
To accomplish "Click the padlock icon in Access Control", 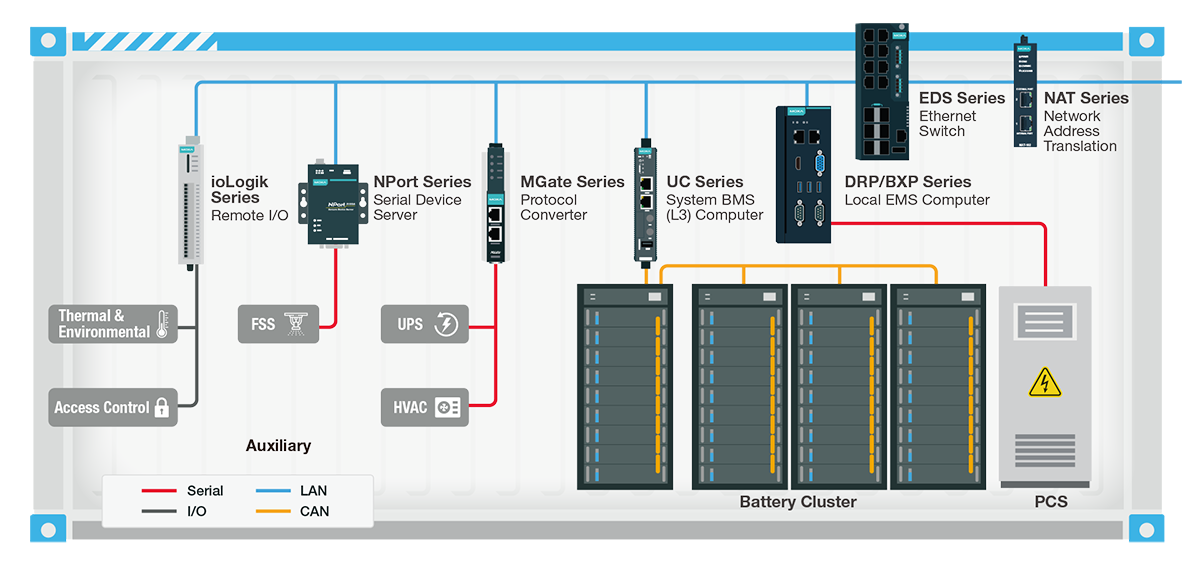I will 161,407.
